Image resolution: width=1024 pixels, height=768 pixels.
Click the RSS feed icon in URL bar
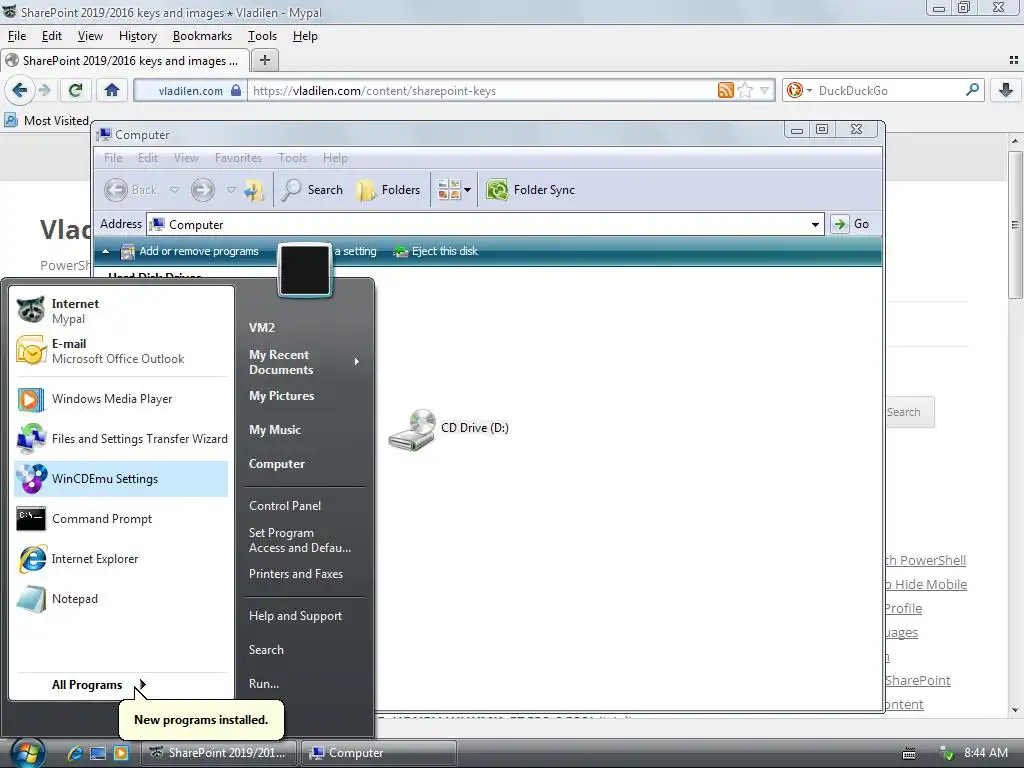pos(726,90)
